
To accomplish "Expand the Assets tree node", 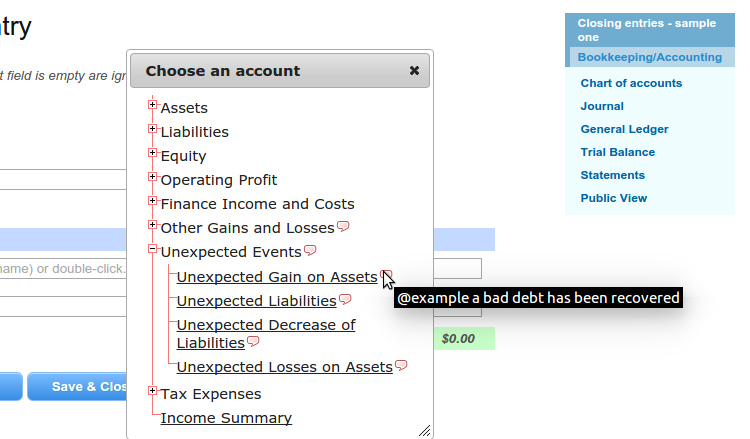I will [x=152, y=104].
